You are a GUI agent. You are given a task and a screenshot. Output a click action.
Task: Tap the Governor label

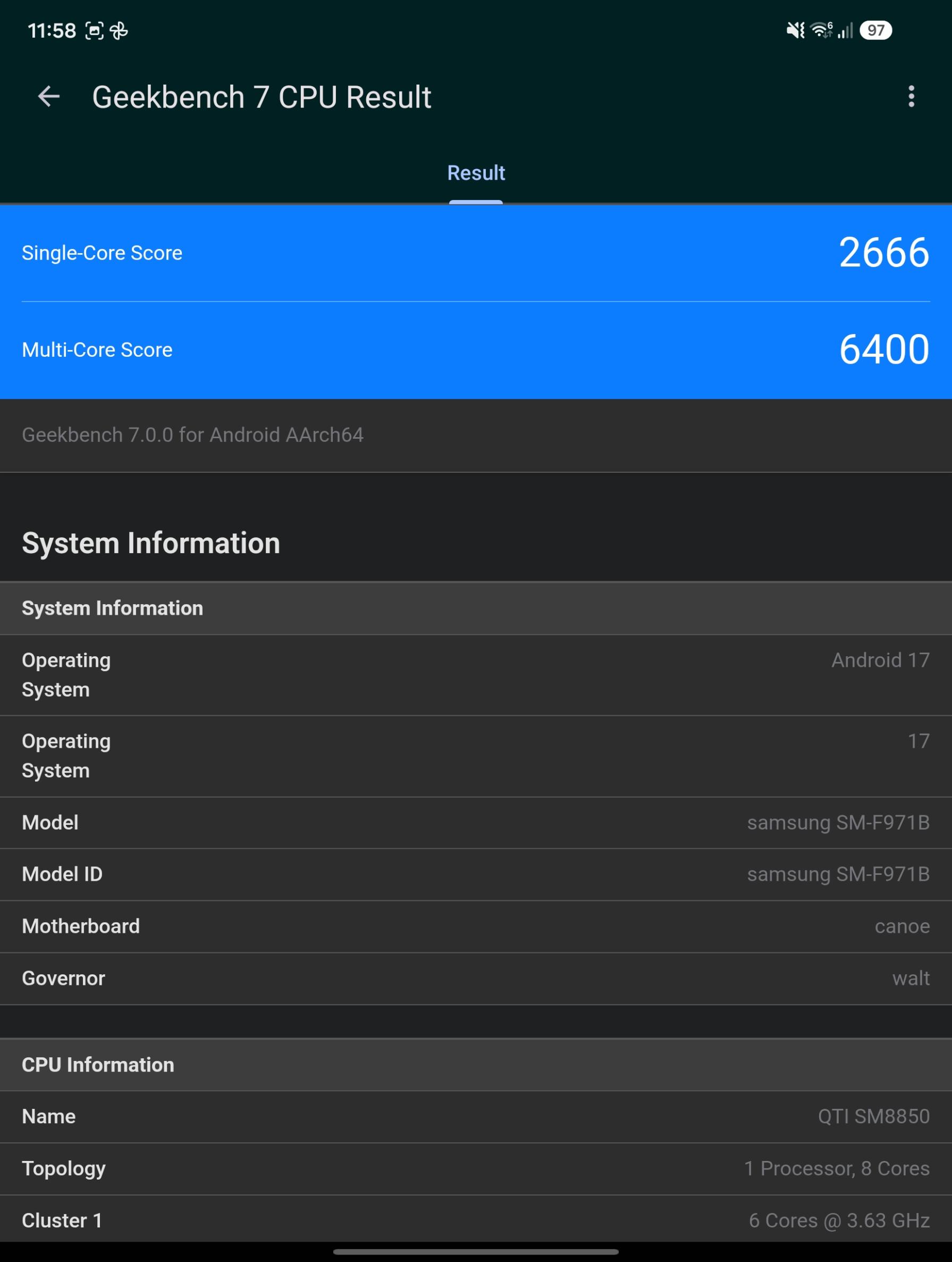(x=63, y=979)
